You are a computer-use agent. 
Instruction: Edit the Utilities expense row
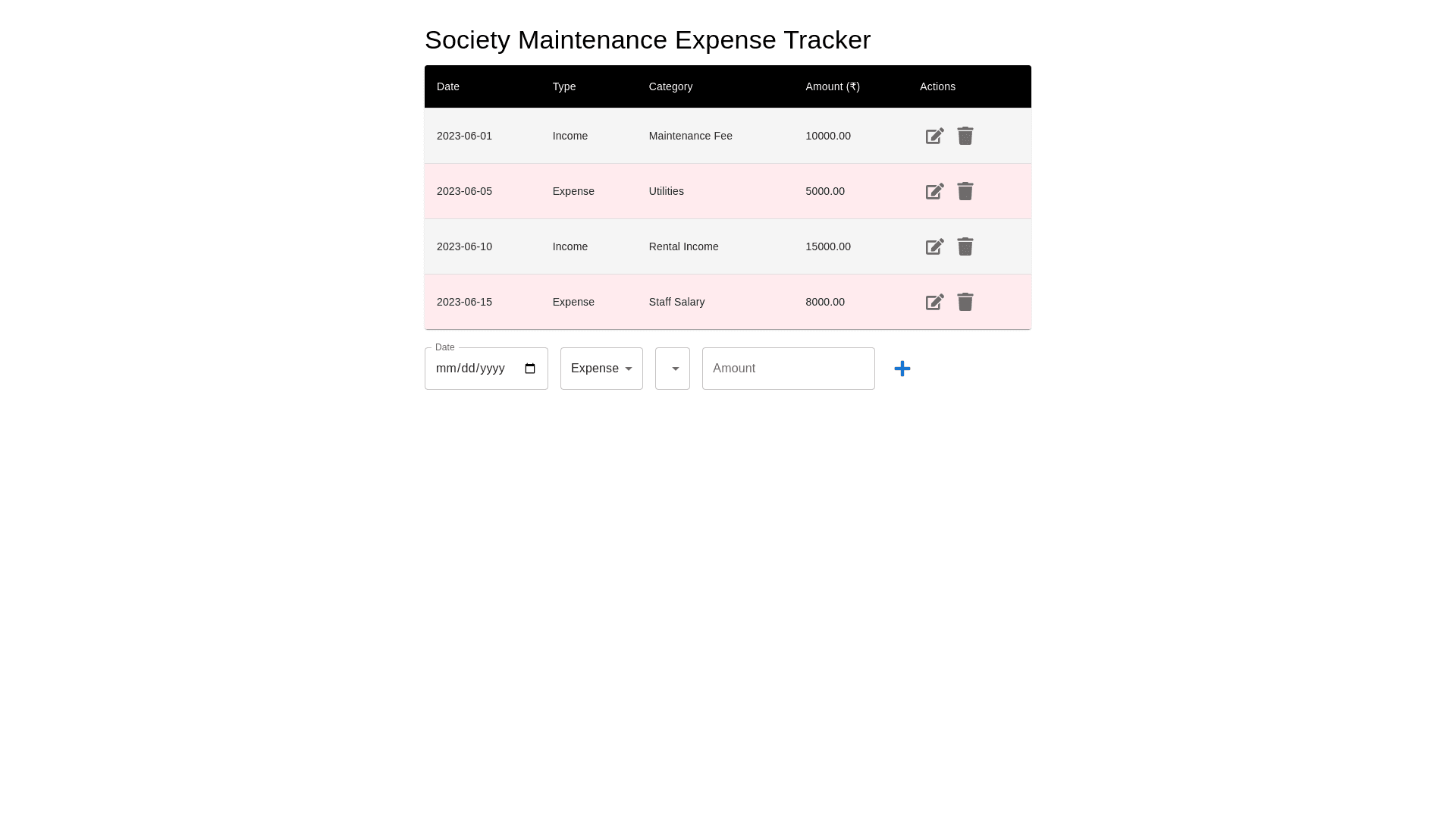(934, 192)
